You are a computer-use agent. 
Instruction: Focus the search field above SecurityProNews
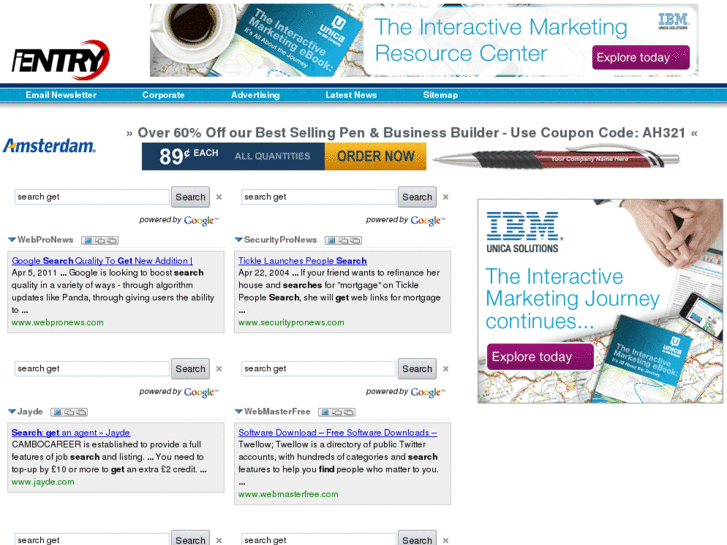pos(319,197)
